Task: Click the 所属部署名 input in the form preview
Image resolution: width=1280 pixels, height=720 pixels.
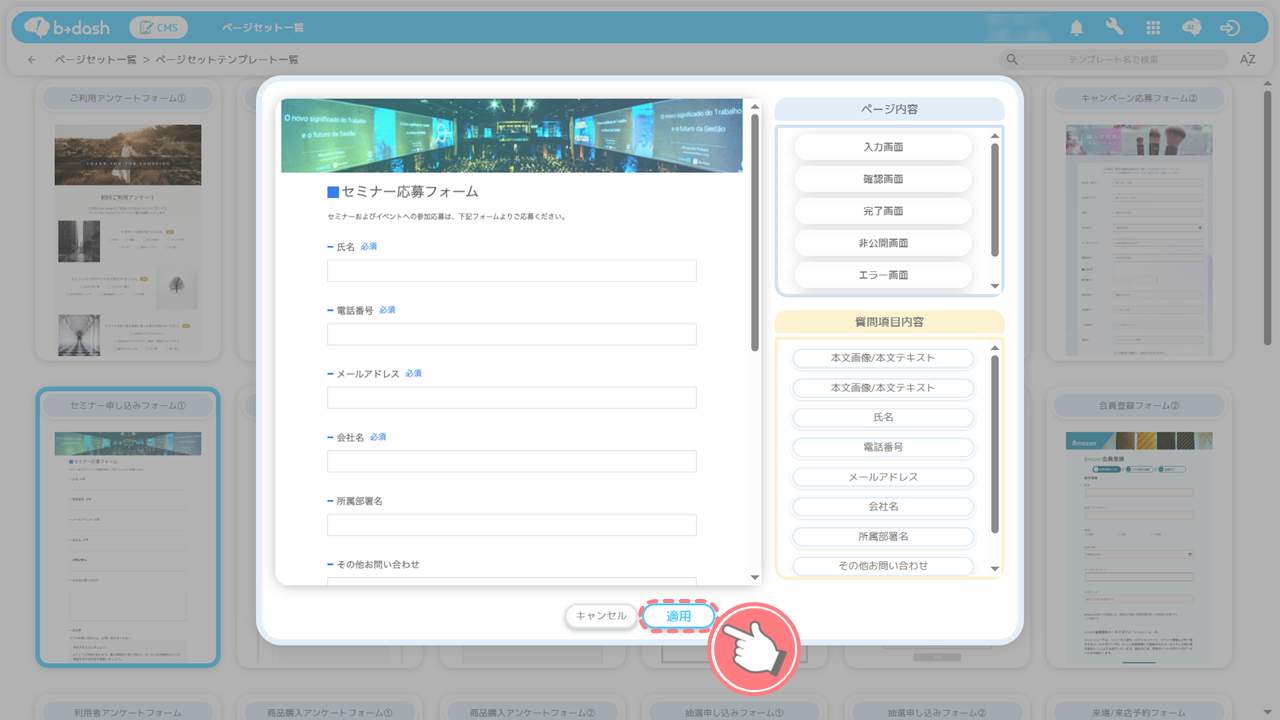Action: 511,525
